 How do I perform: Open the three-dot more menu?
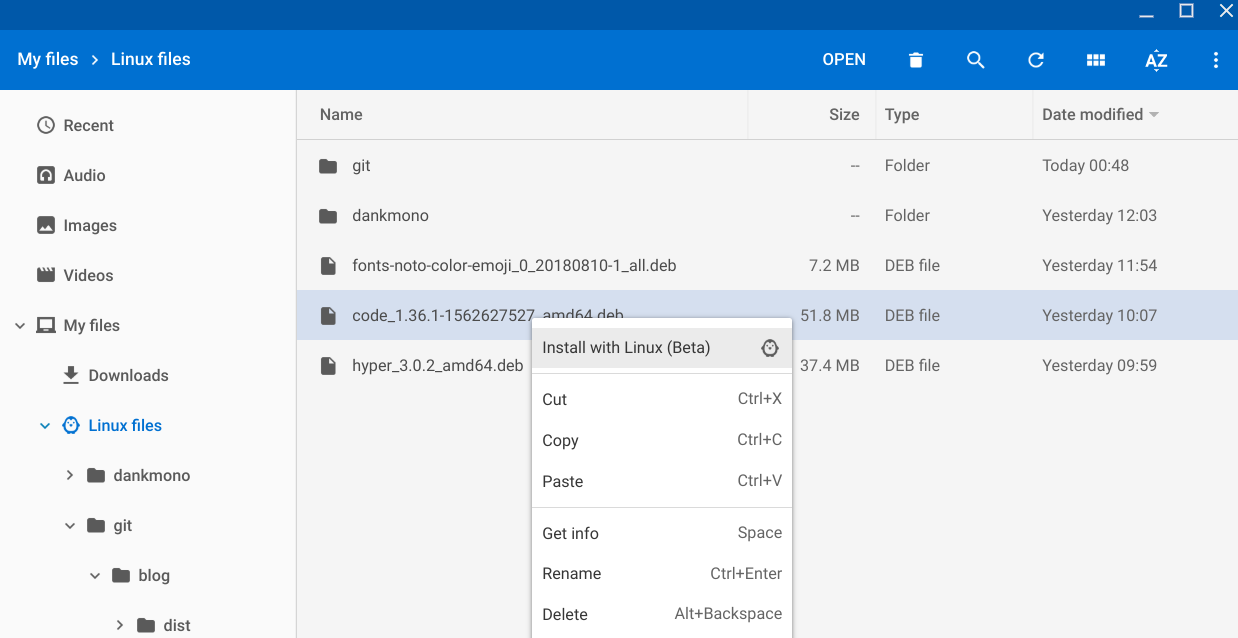click(1216, 60)
